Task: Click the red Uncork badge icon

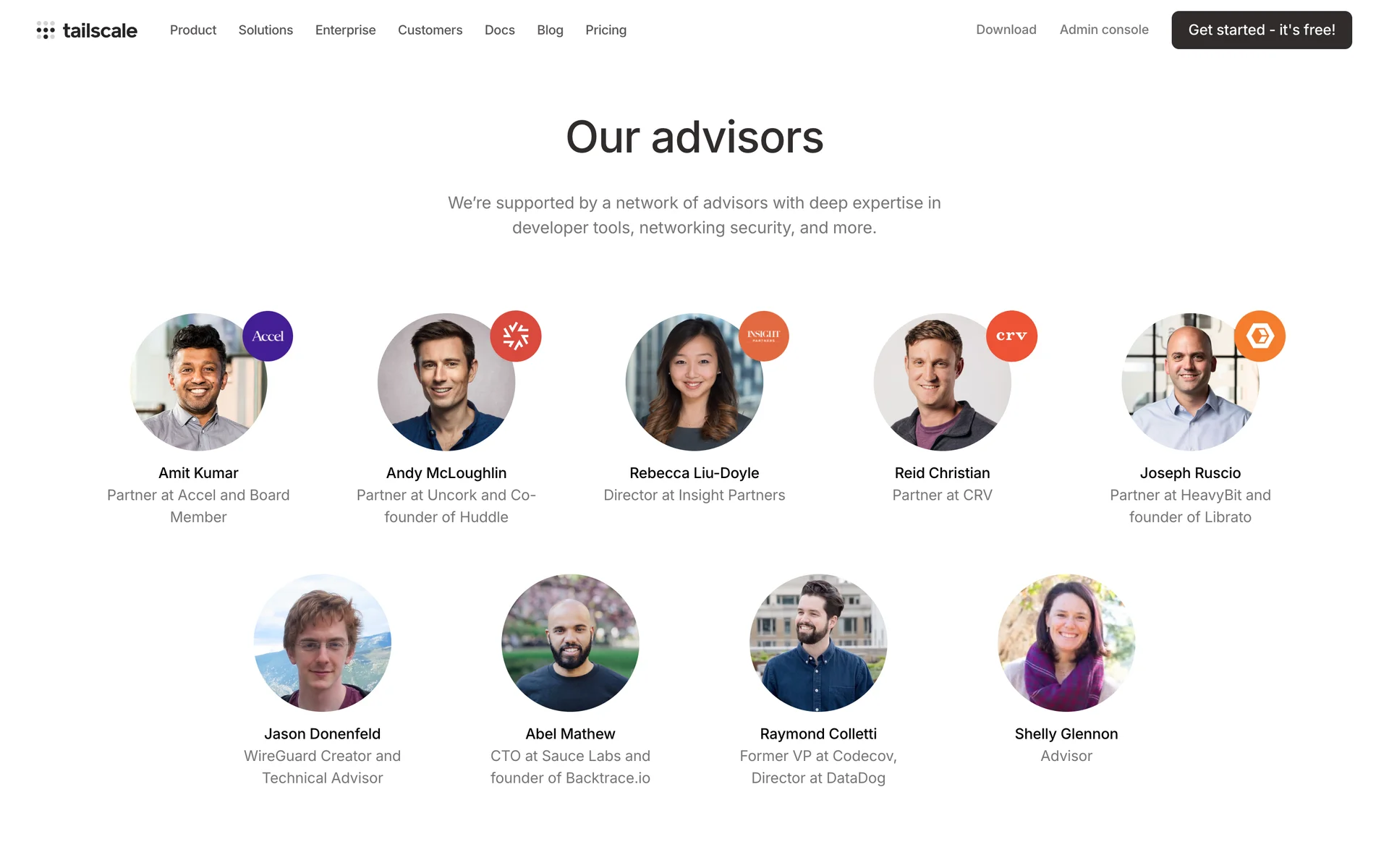Action: 516,336
